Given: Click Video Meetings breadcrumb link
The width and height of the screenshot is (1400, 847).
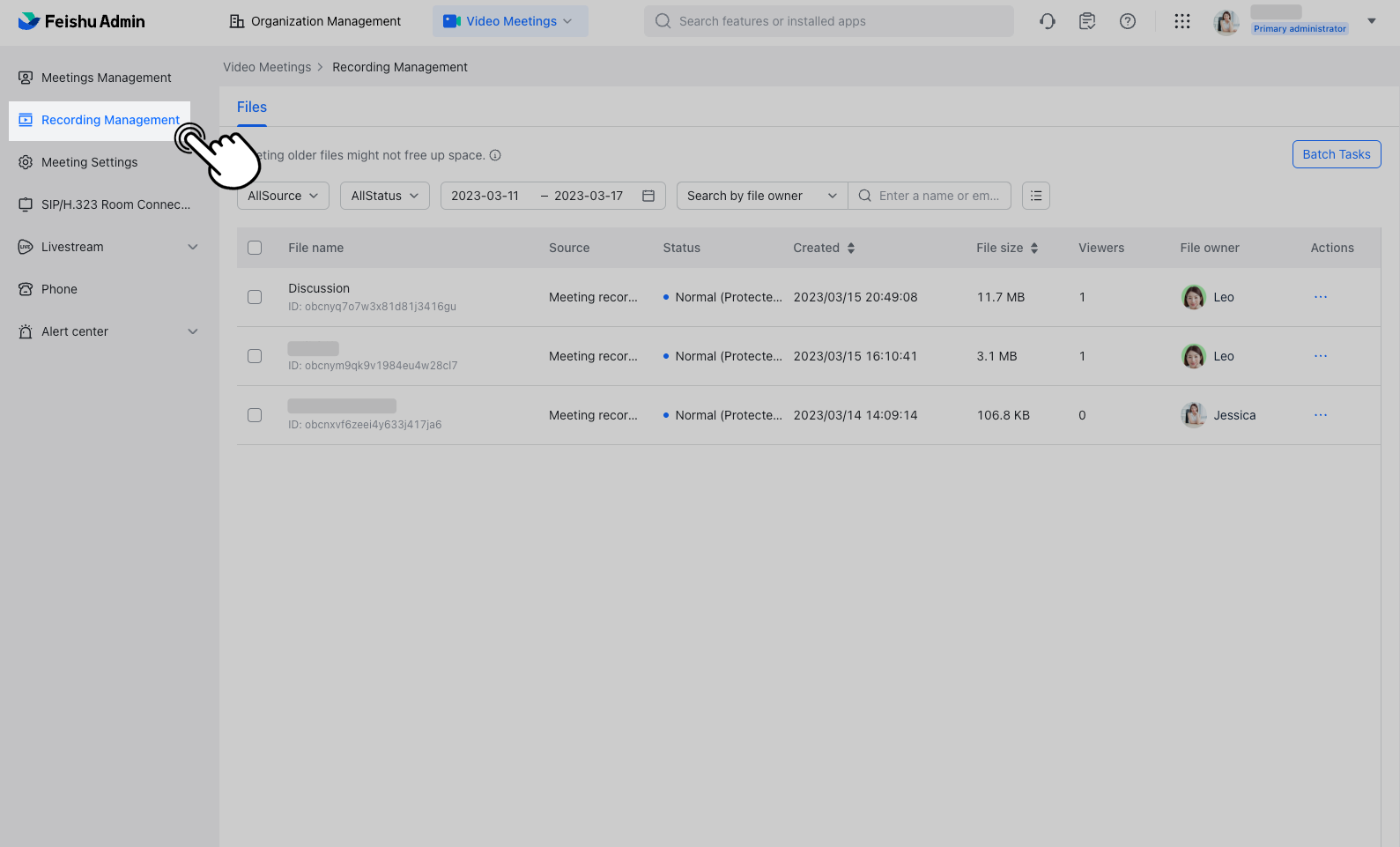Looking at the screenshot, I should point(267,67).
